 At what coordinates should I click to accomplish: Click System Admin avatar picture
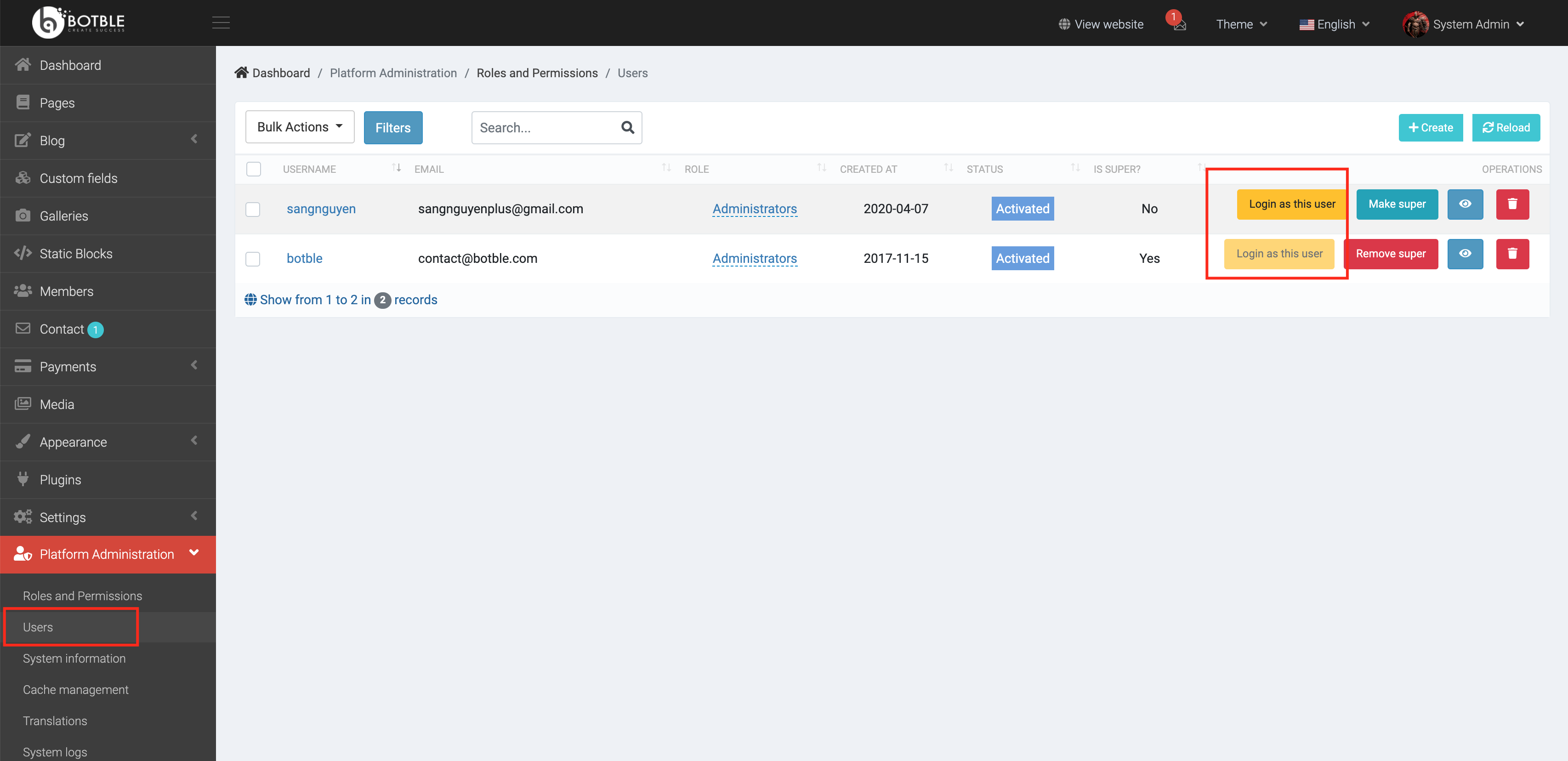coord(1415,24)
